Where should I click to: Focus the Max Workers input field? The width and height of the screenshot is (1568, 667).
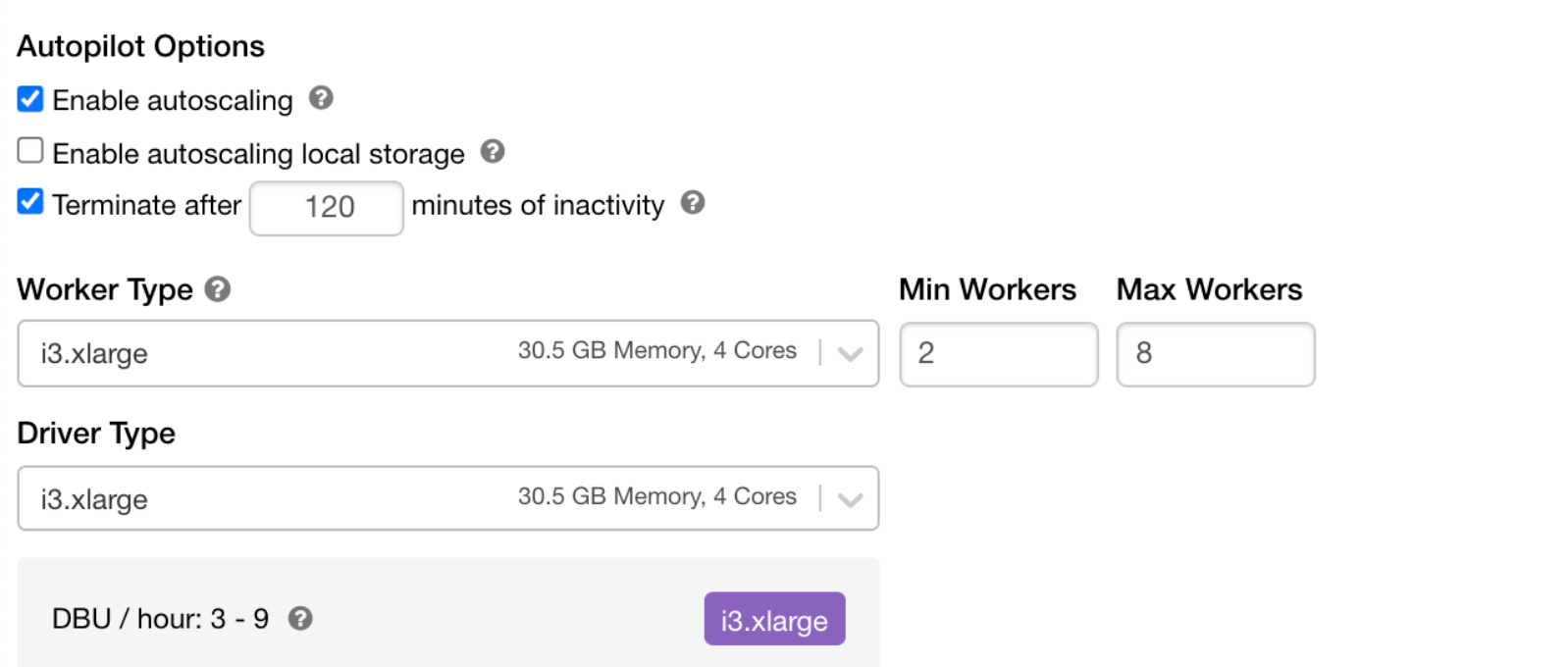(x=1215, y=354)
